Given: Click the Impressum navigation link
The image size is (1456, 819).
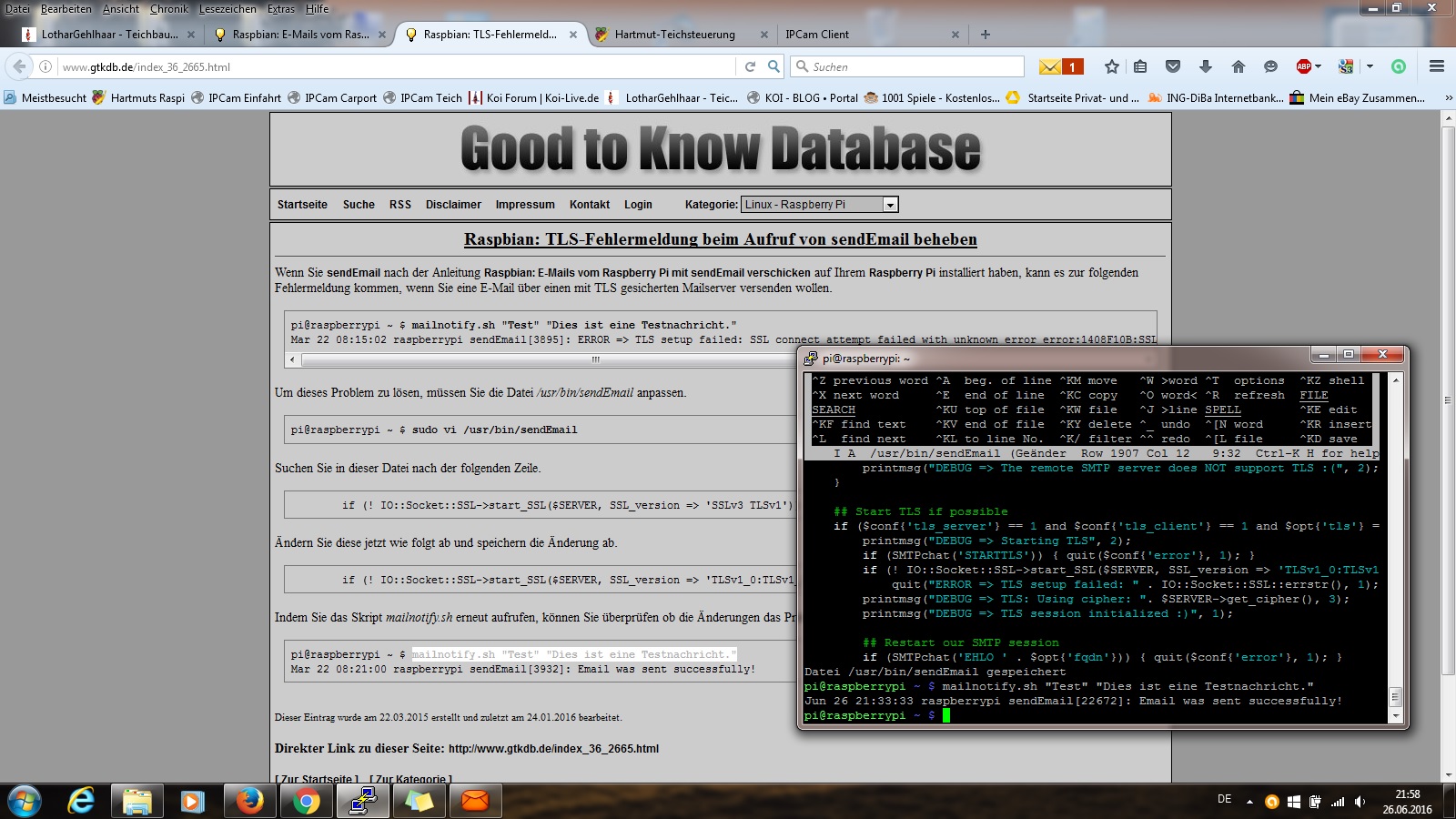Looking at the screenshot, I should pyautogui.click(x=524, y=205).
